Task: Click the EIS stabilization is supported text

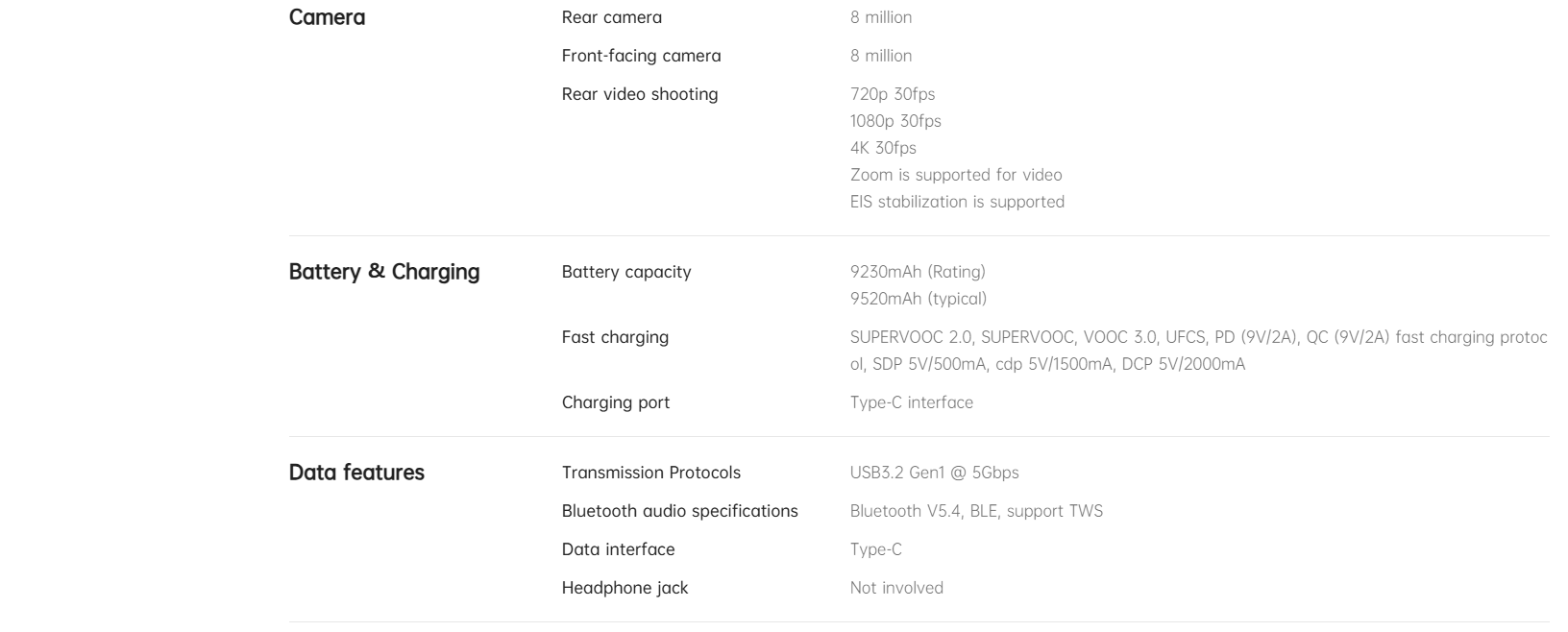Action: click(x=957, y=202)
